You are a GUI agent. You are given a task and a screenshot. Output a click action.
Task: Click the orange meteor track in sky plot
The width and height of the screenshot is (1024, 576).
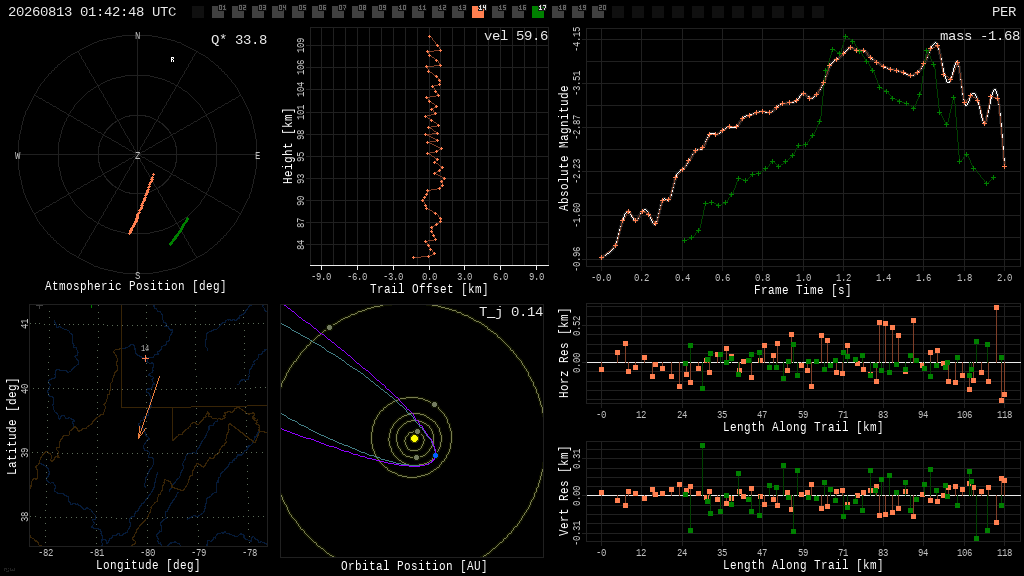pos(142,204)
